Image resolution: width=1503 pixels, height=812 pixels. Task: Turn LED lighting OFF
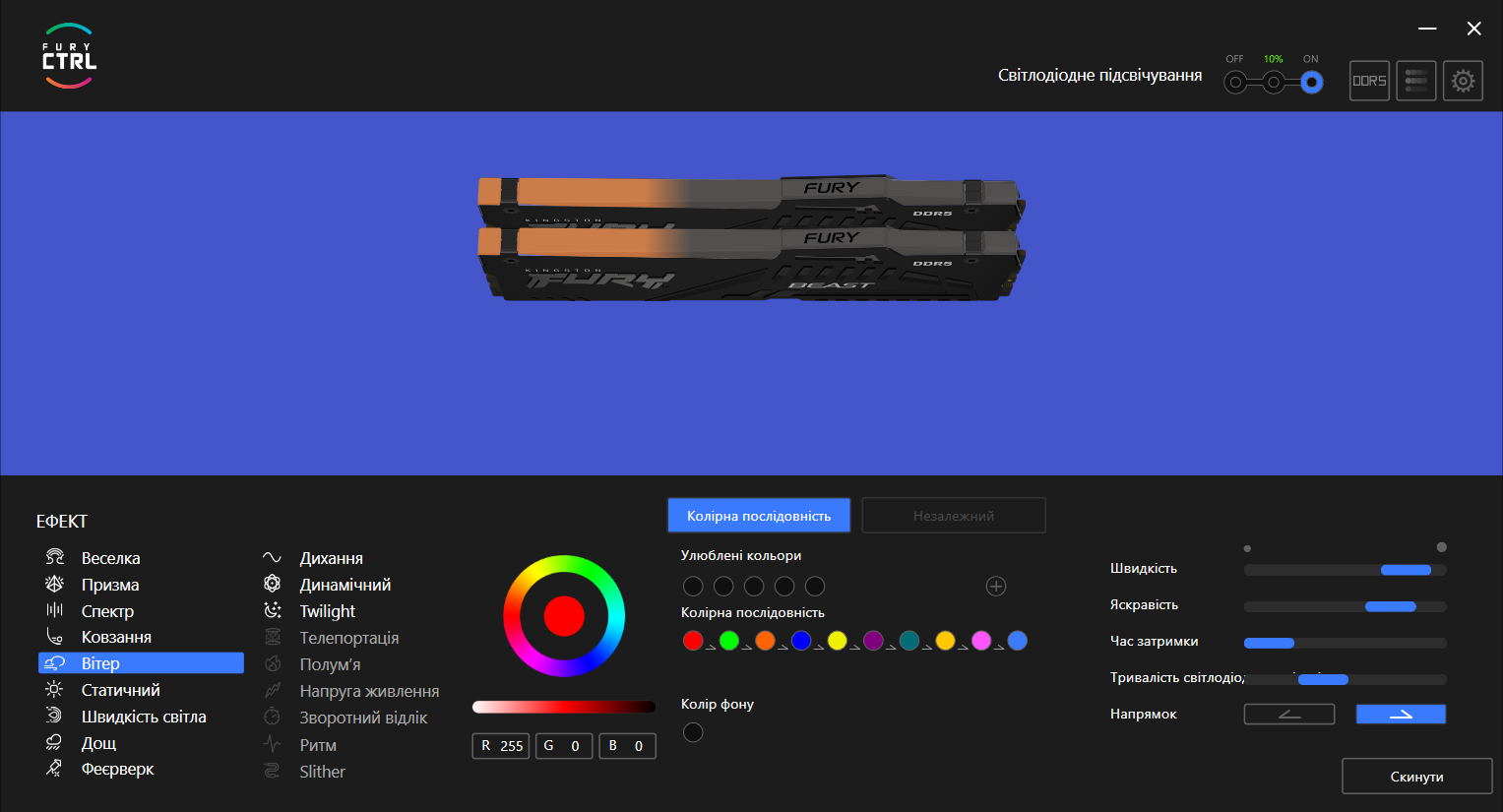(x=1235, y=83)
